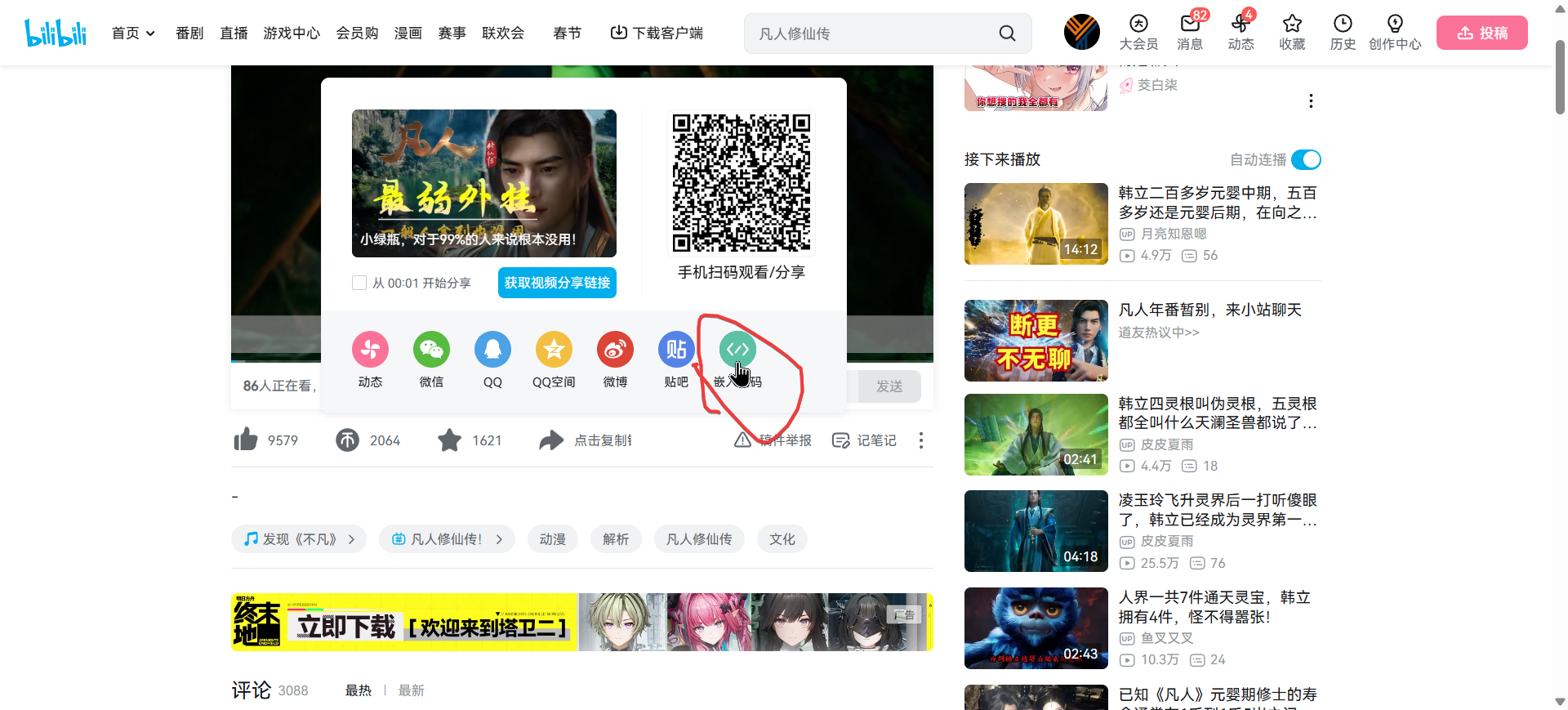This screenshot has width=1568, height=710.
Task: Share to Tieba (贴吧) icon
Action: (676, 350)
